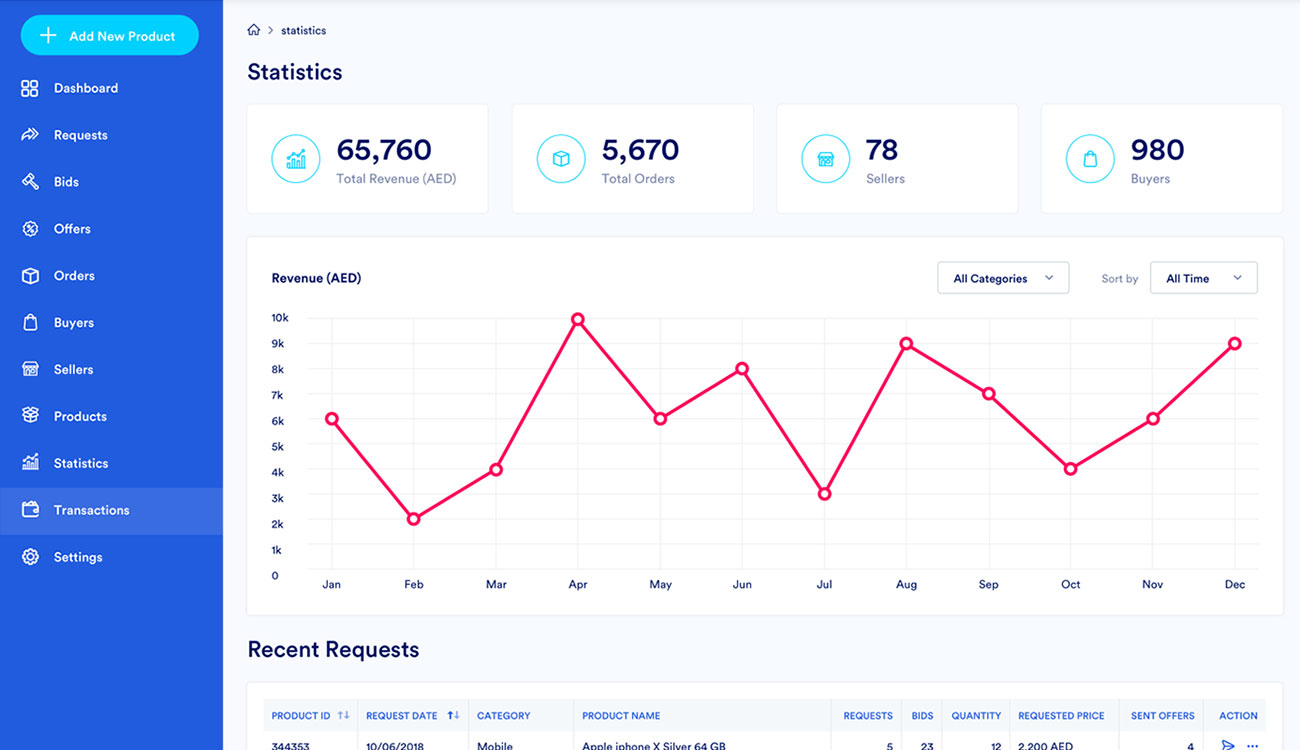Open the Offers section in sidebar
Image resolution: width=1300 pixels, height=750 pixels.
point(72,229)
